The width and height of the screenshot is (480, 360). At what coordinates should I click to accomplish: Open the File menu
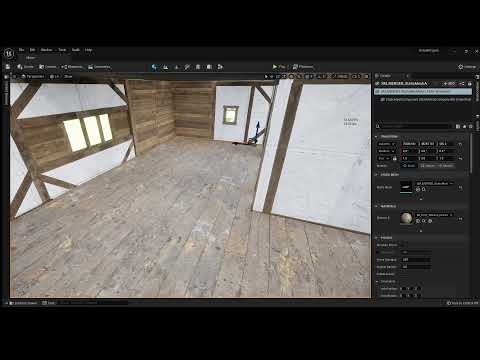pos(21,50)
